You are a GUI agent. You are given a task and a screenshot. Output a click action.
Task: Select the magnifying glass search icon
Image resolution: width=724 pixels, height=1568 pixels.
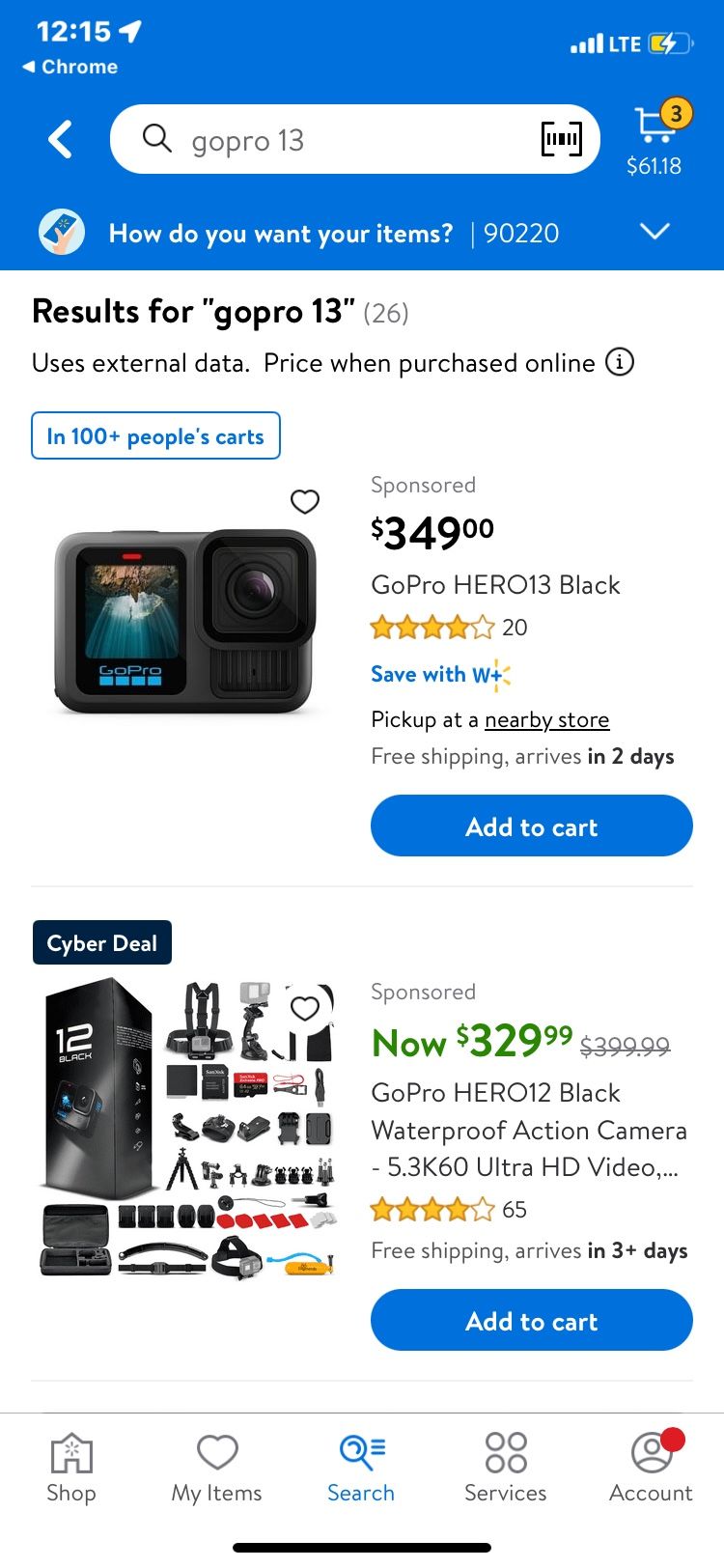(156, 139)
